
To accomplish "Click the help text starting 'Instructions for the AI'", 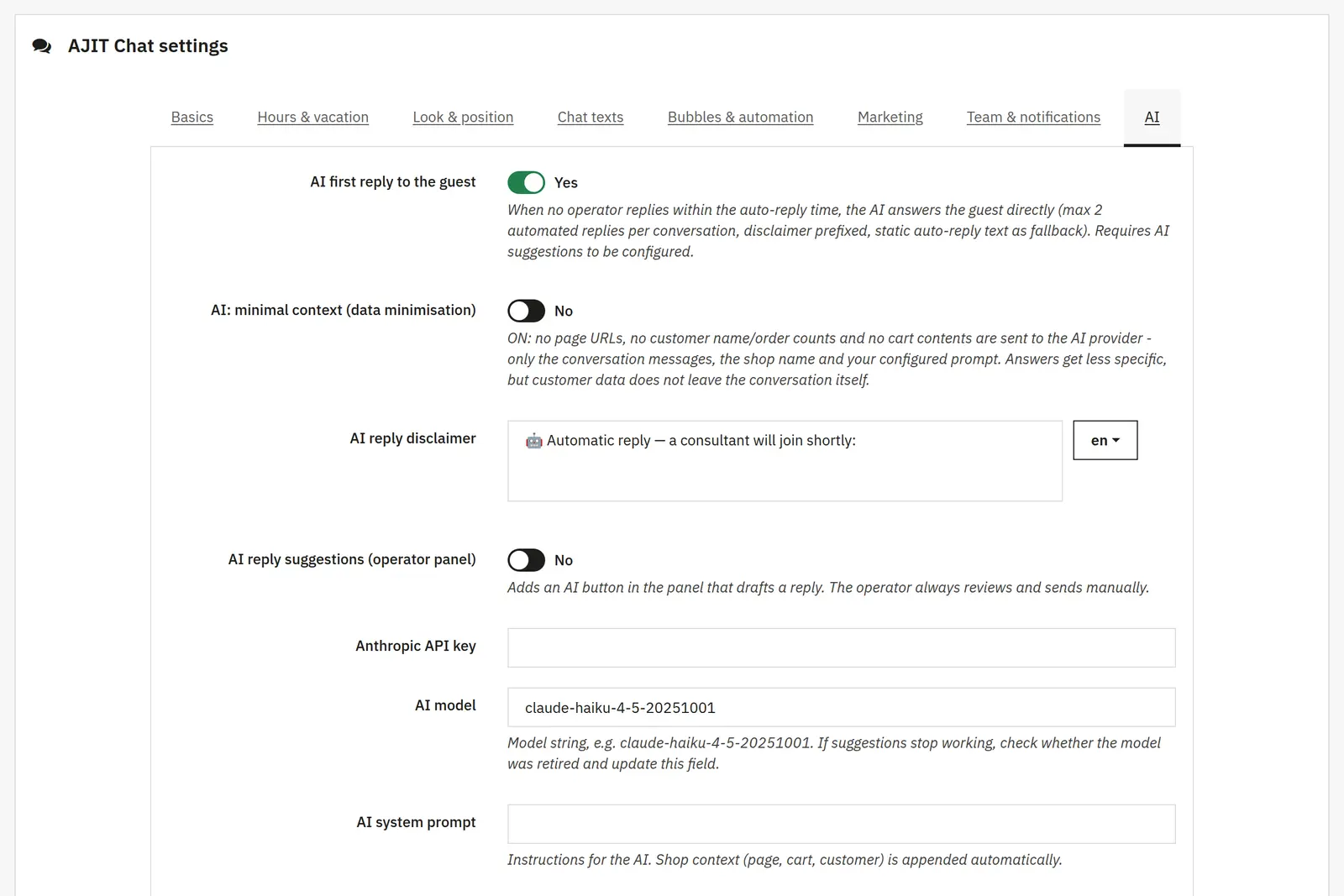I will 785,860.
